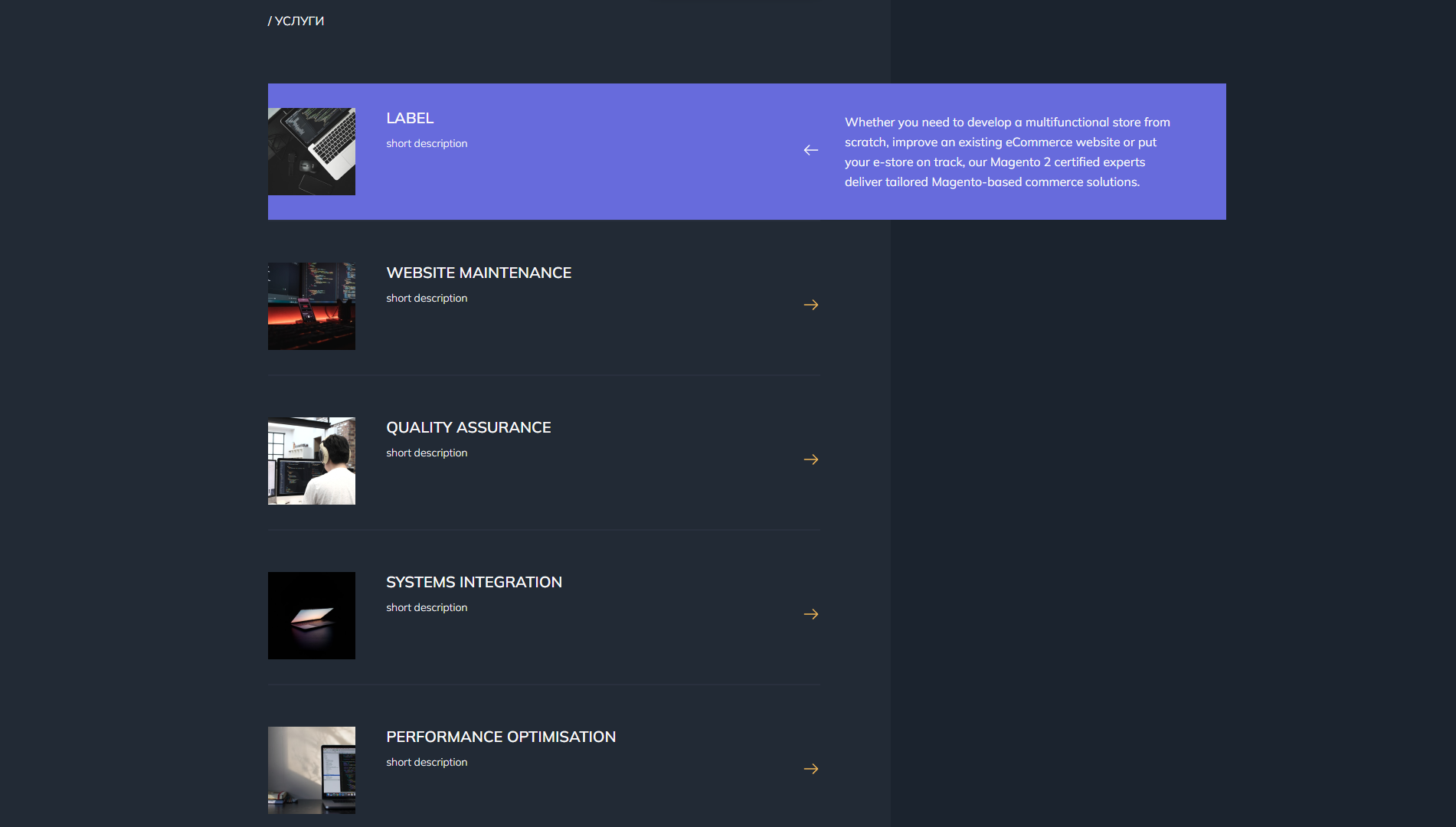The height and width of the screenshot is (827, 1456).
Task: Click the WEBSITE MAINTENANCE title
Action: (x=479, y=273)
